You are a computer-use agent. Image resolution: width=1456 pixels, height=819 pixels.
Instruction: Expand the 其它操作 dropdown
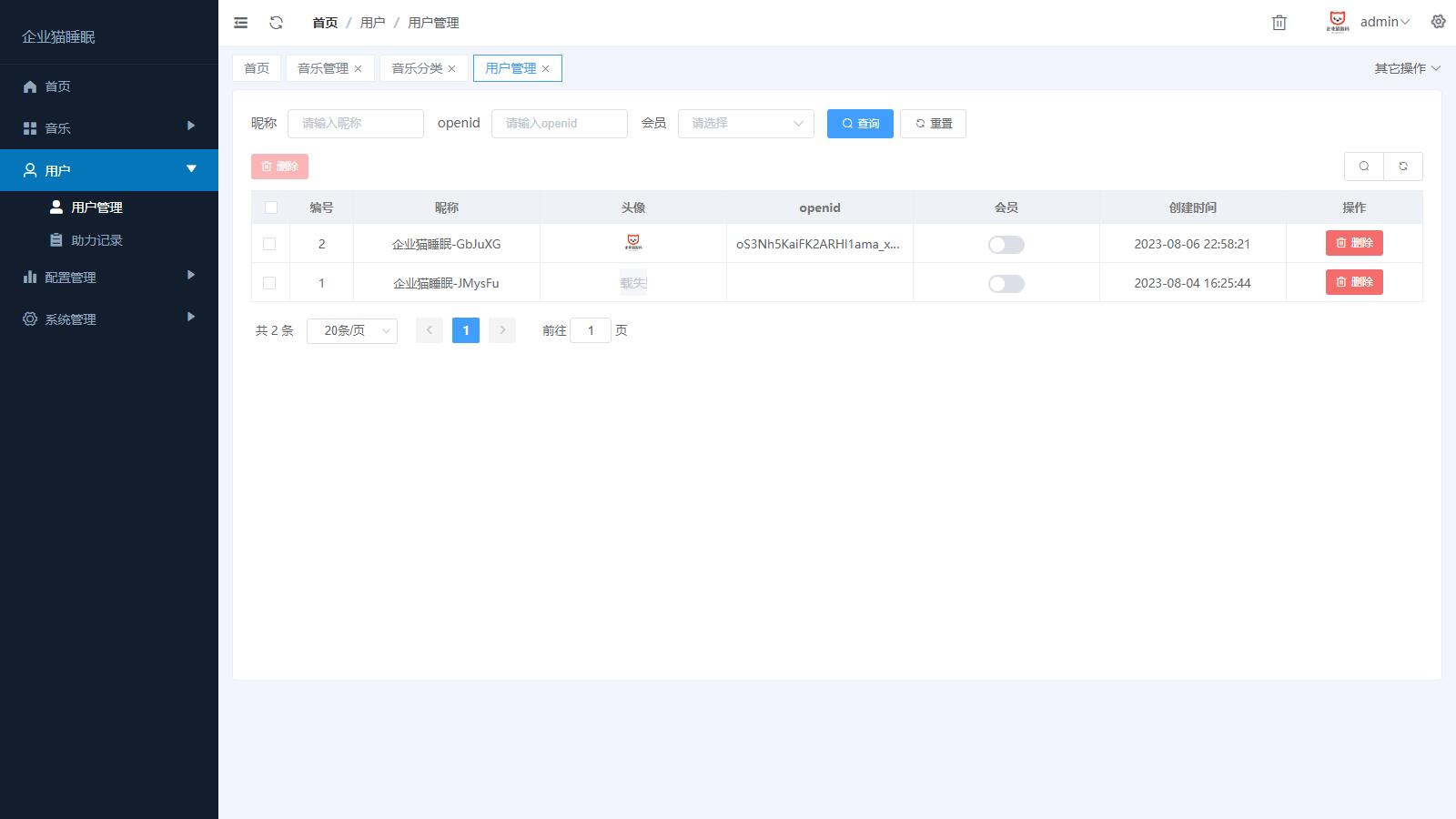point(1407,68)
